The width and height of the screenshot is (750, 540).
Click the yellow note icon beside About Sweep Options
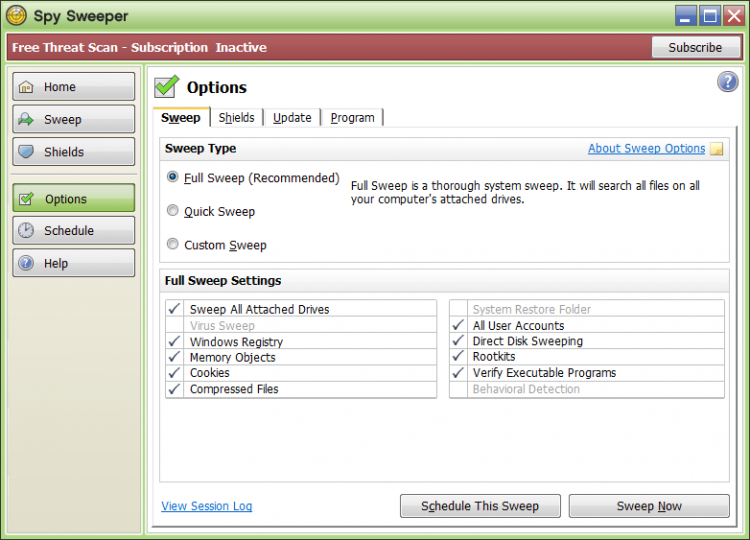point(716,149)
